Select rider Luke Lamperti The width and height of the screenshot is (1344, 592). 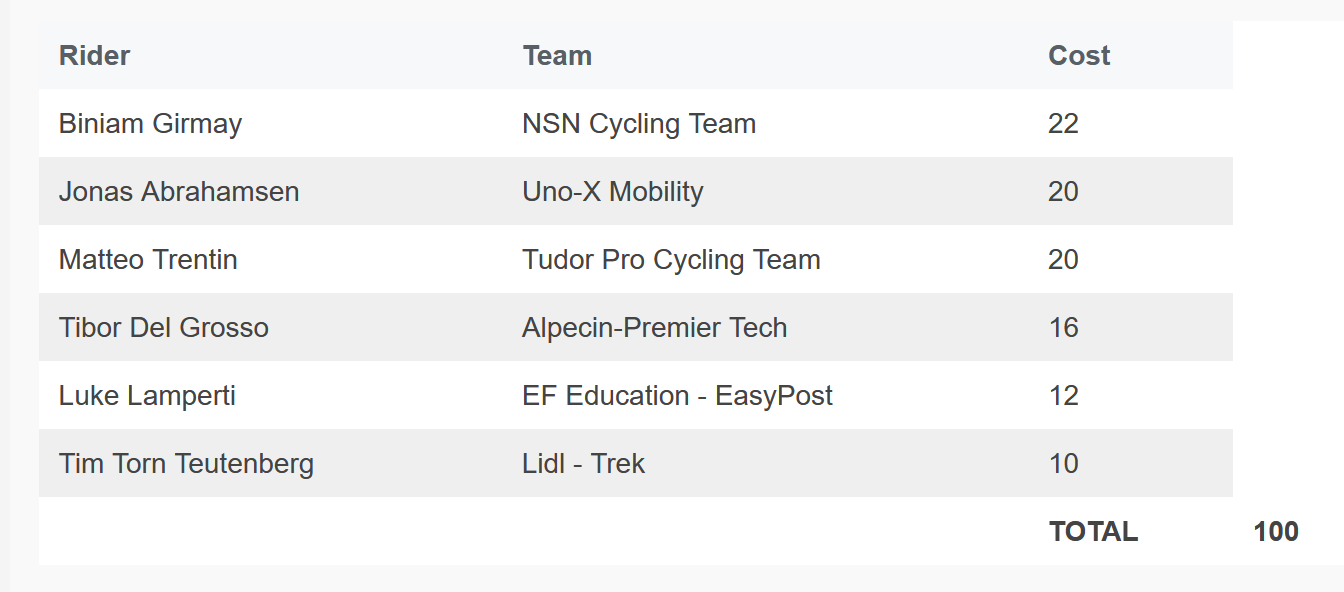147,396
